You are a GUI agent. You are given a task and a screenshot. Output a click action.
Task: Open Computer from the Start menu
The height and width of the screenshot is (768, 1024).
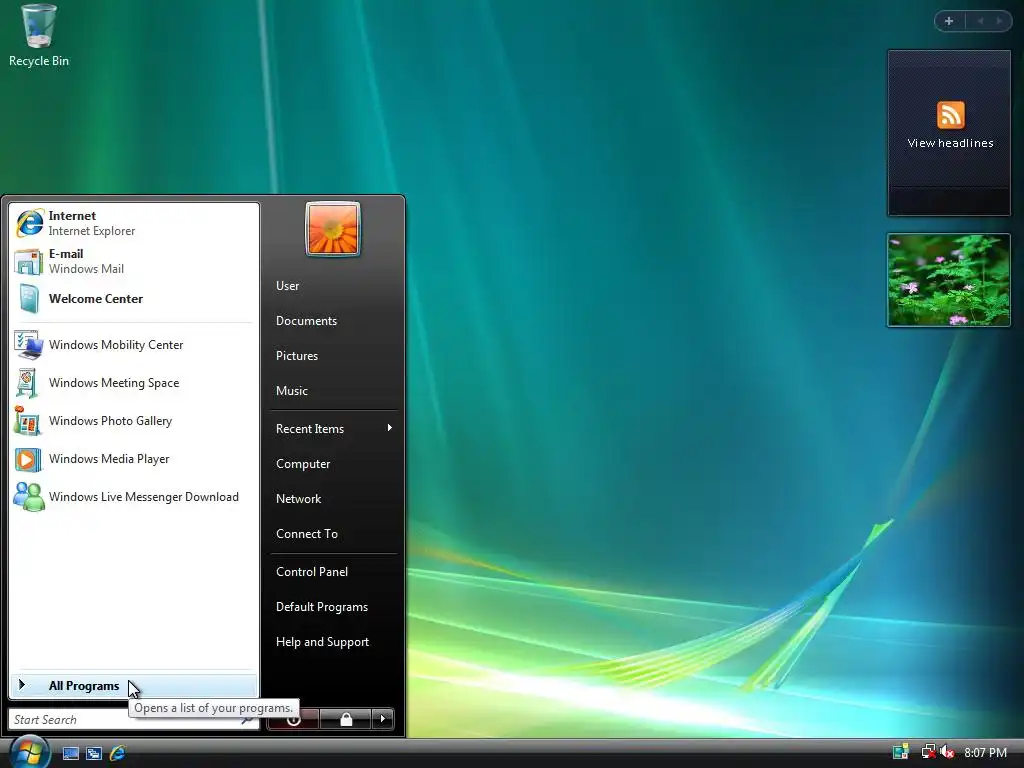point(333,464)
